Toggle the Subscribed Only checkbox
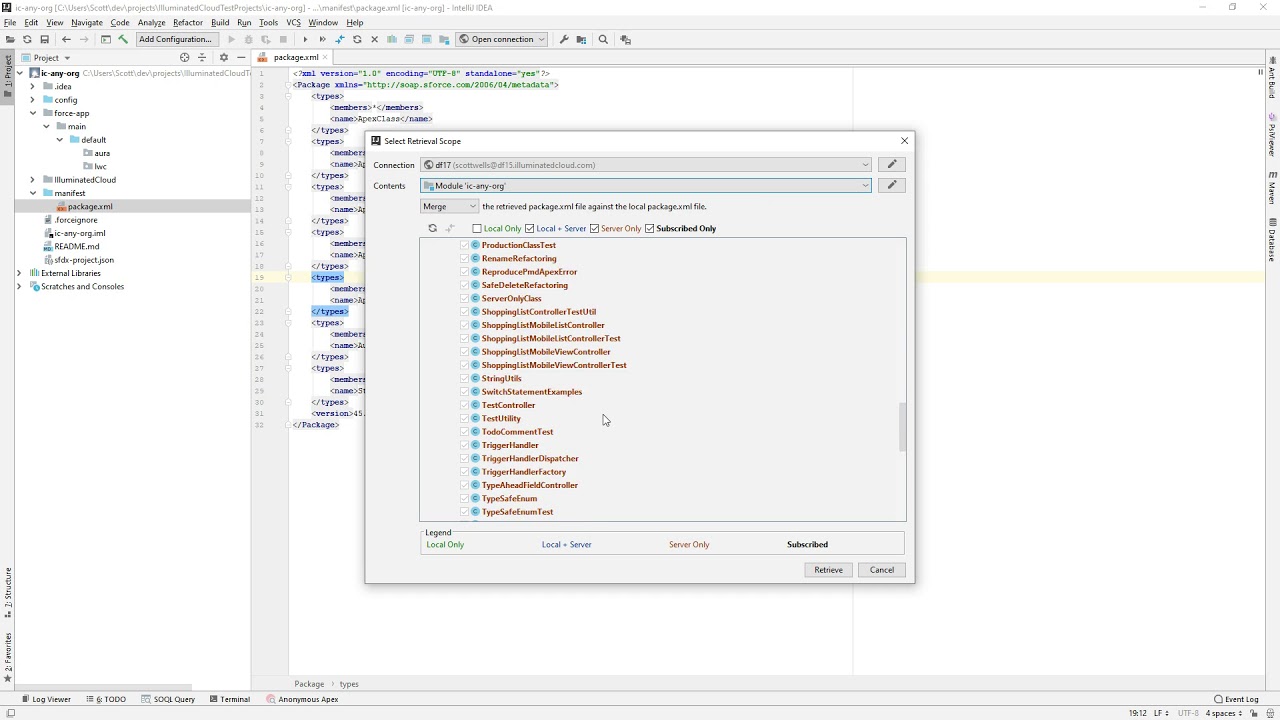Image resolution: width=1280 pixels, height=720 pixels. [649, 228]
